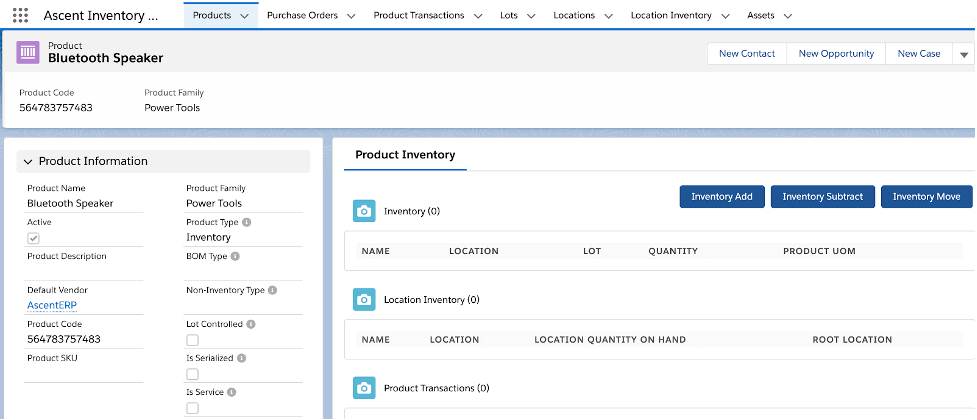Click the purple Product record icon
977x420 pixels.
tap(28, 53)
